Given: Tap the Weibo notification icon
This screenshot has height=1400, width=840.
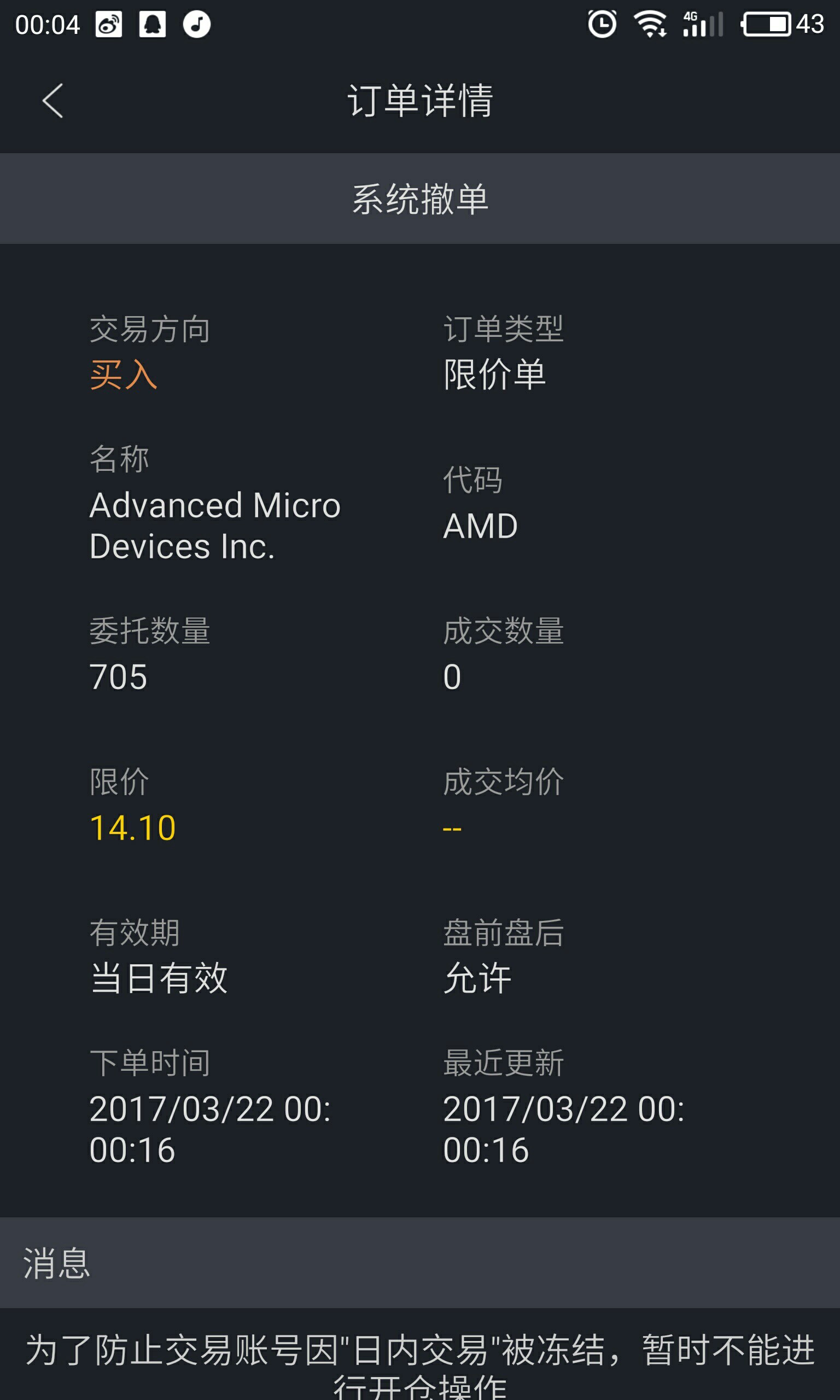Looking at the screenshot, I should pyautogui.click(x=109, y=24).
